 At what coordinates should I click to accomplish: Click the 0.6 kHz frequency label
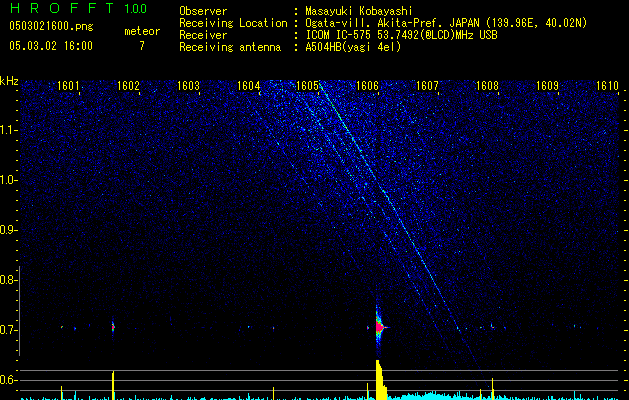[7, 380]
